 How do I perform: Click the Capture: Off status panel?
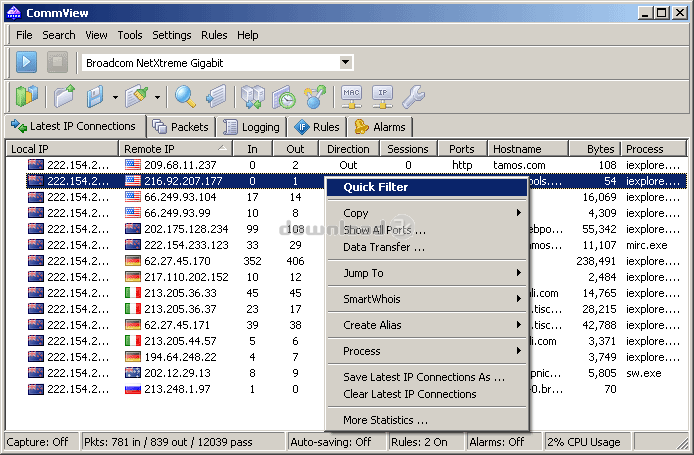(x=42, y=442)
